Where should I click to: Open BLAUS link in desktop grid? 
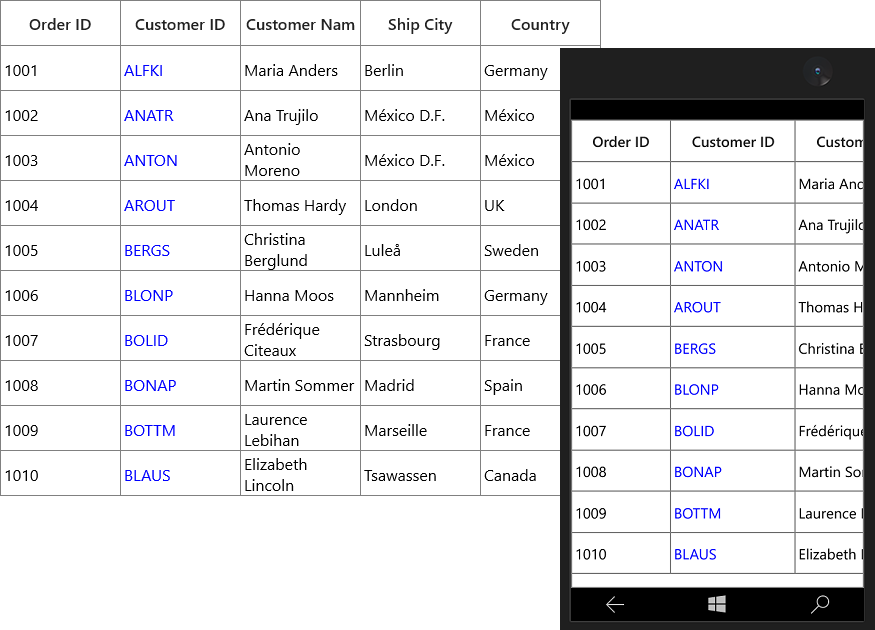(147, 476)
